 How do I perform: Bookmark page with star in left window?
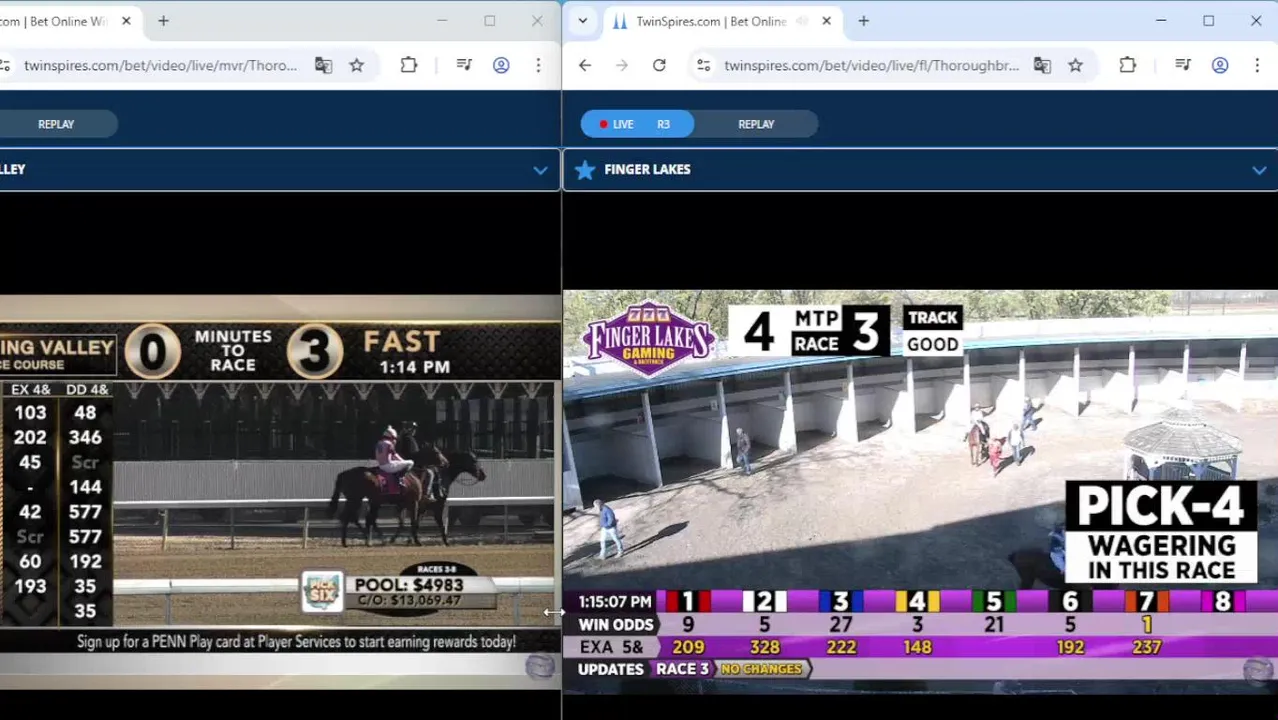[357, 65]
